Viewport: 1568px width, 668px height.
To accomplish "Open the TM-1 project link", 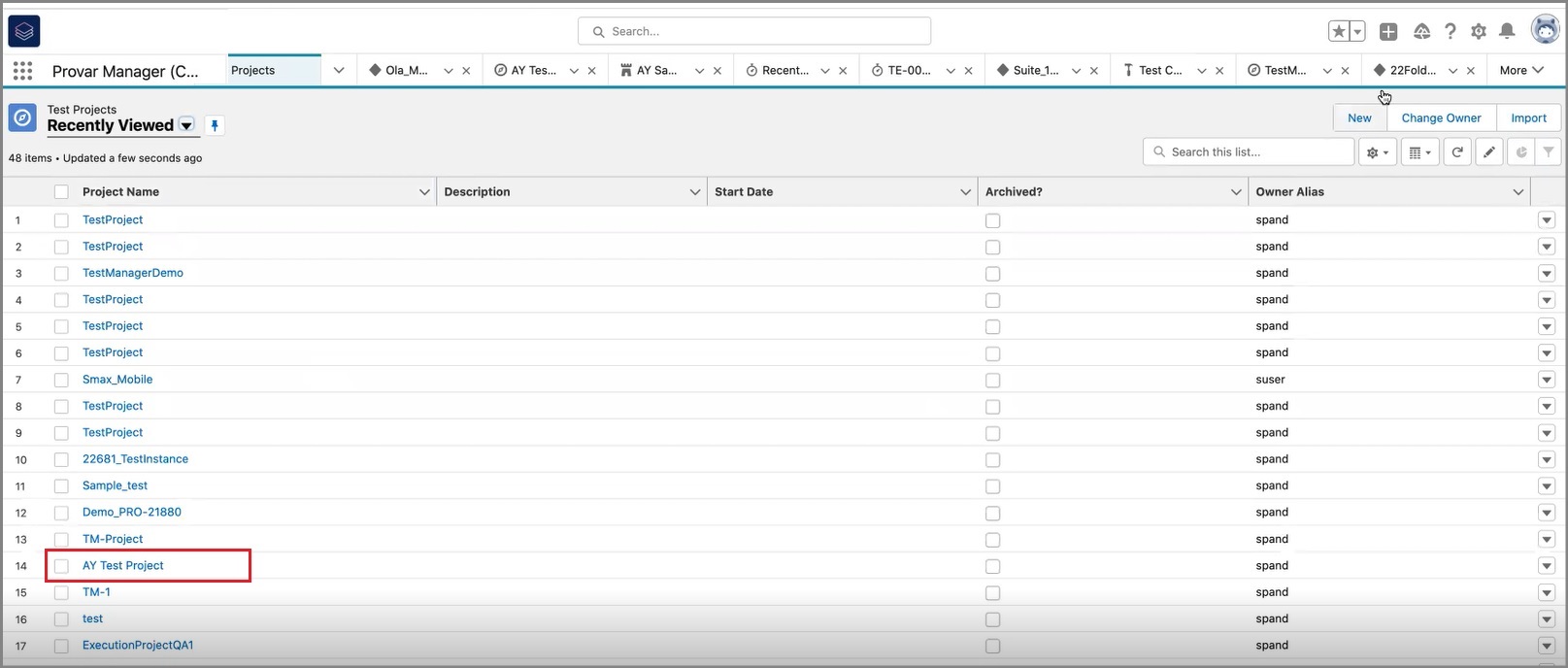I will [x=96, y=592].
